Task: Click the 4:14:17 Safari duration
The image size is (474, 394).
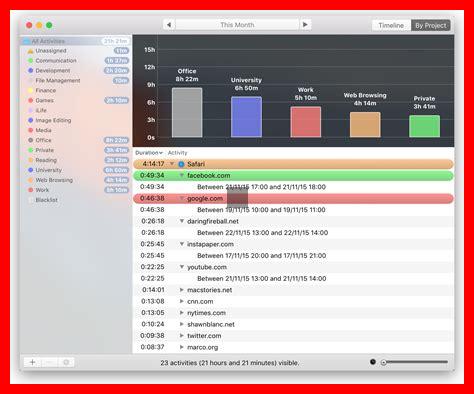Action: point(153,164)
